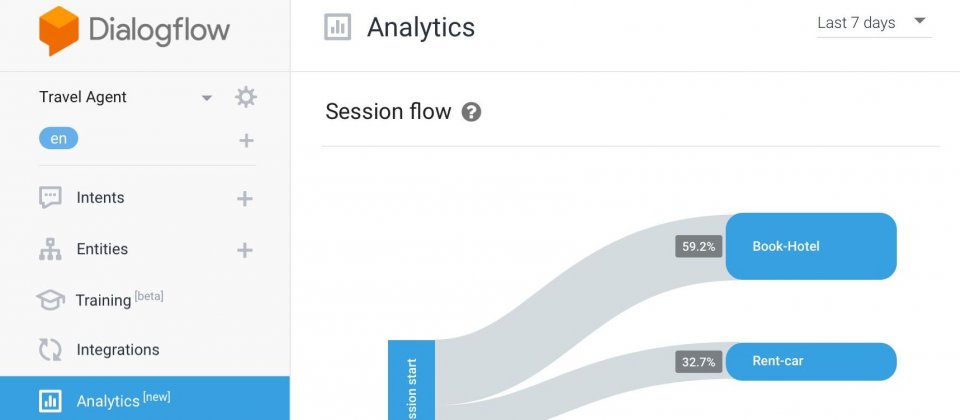Open the Last 7 days dropdown

point(874,23)
